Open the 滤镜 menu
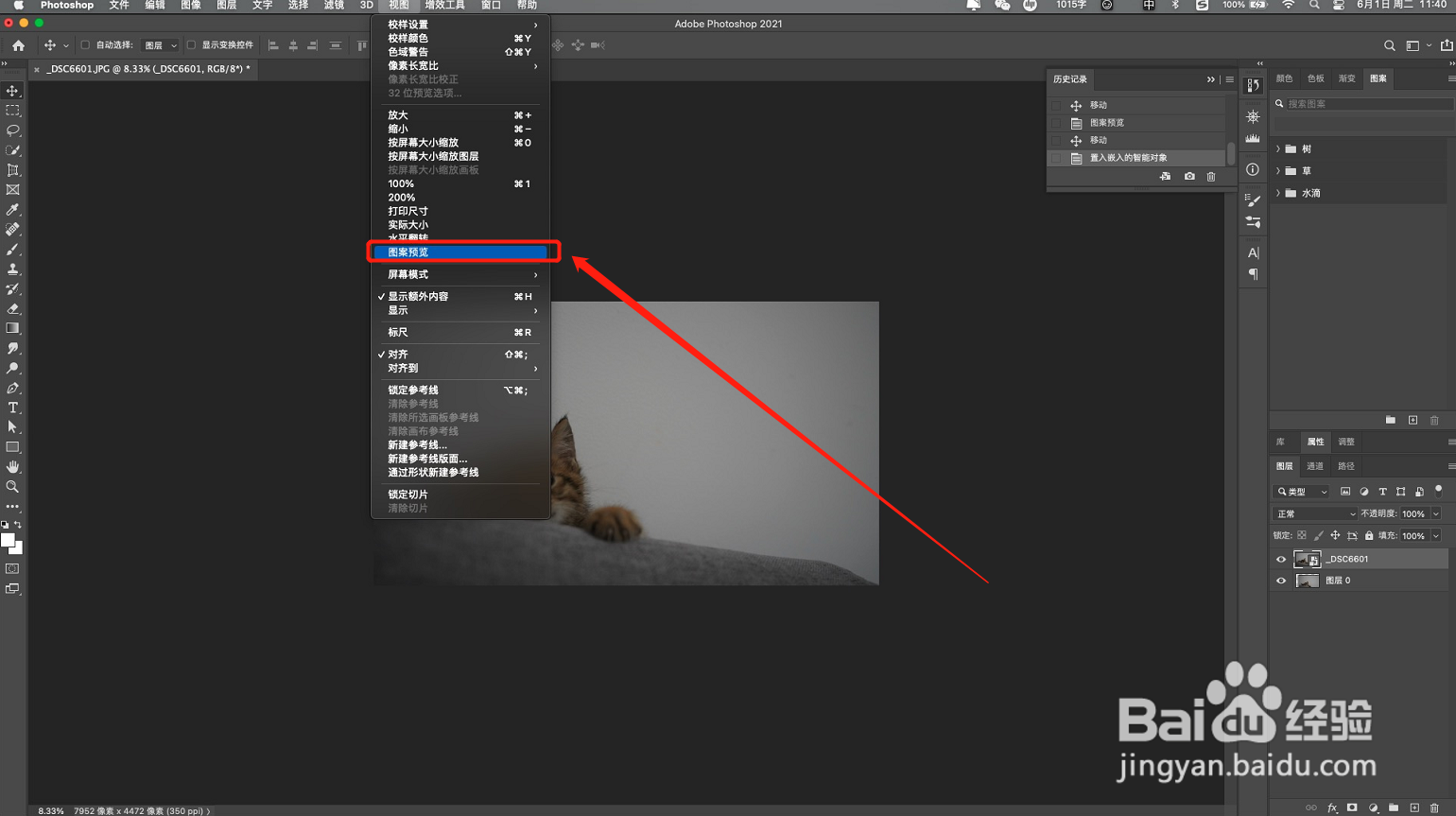1456x816 pixels. (x=334, y=6)
